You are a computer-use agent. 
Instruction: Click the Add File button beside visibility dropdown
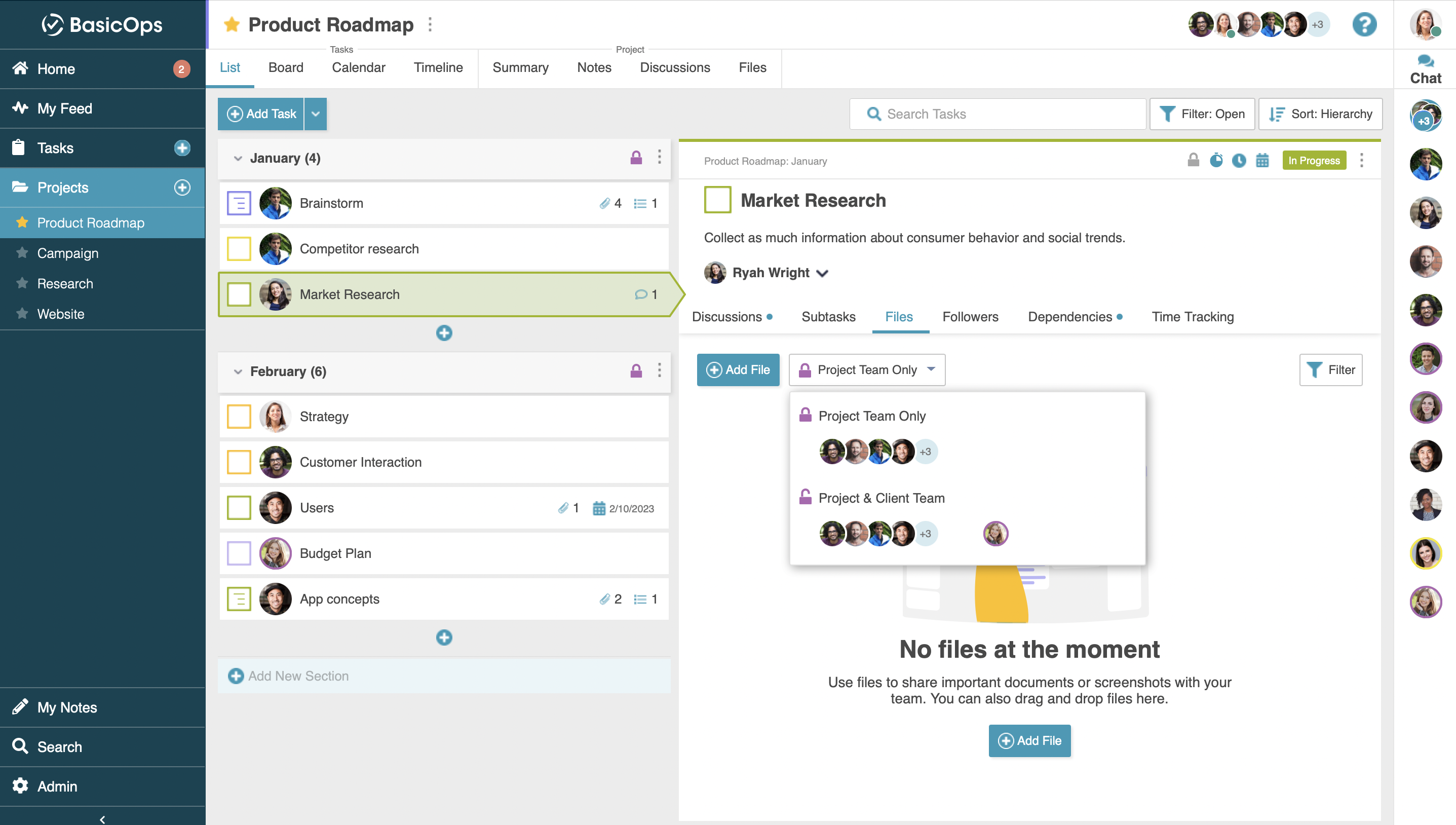[x=738, y=370]
